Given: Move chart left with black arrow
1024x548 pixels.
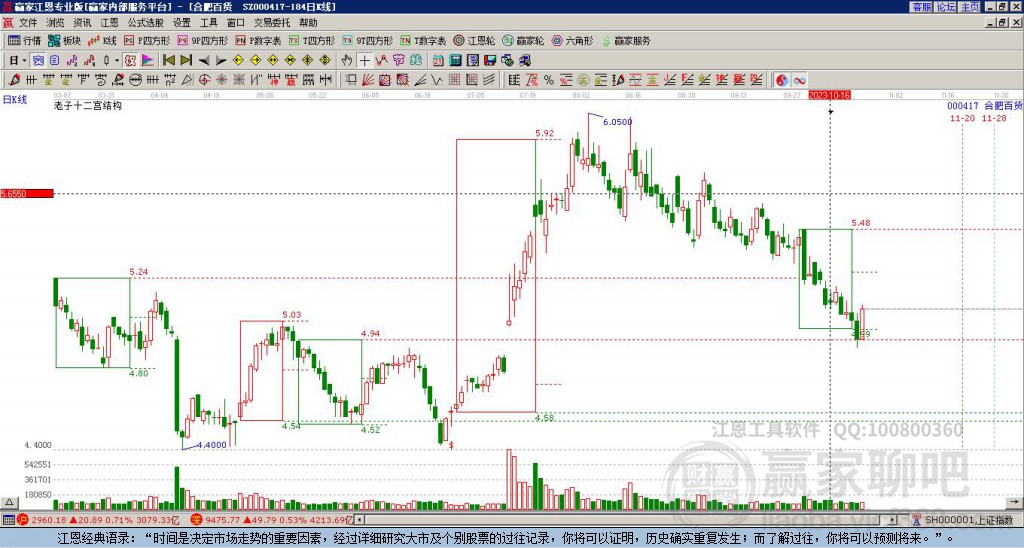Looking at the screenshot, I should tap(204, 61).
